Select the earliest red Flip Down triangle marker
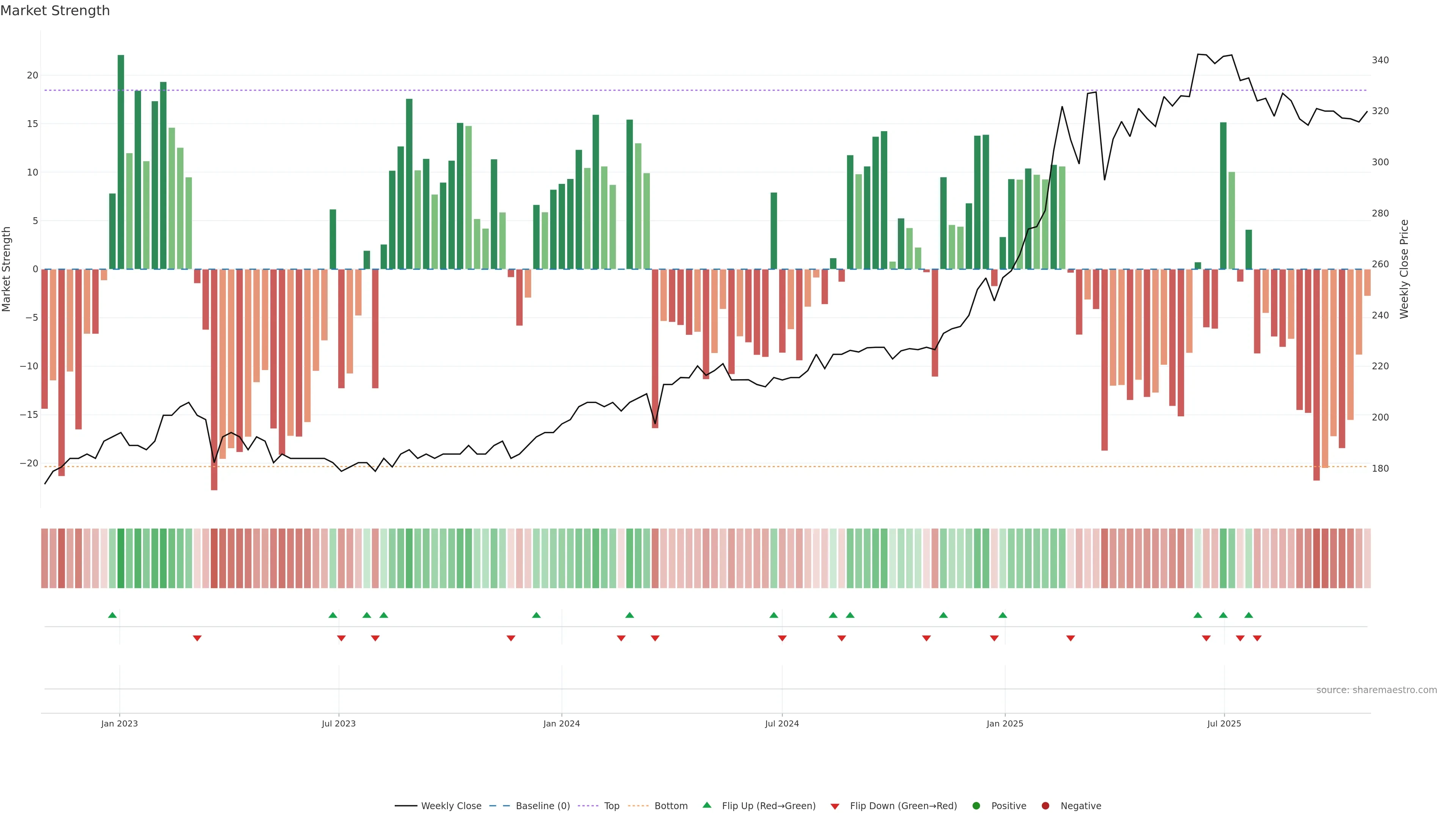The width and height of the screenshot is (1456, 819). click(197, 638)
